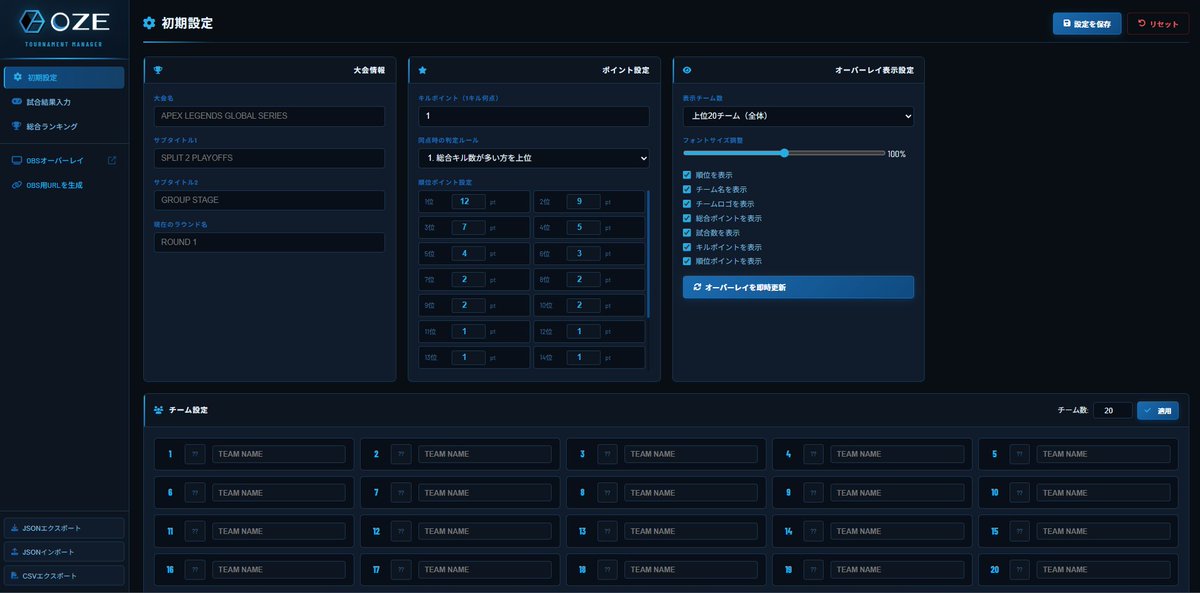Click the CSVエクスポート button
This screenshot has height=593, width=1200.
tap(64, 576)
